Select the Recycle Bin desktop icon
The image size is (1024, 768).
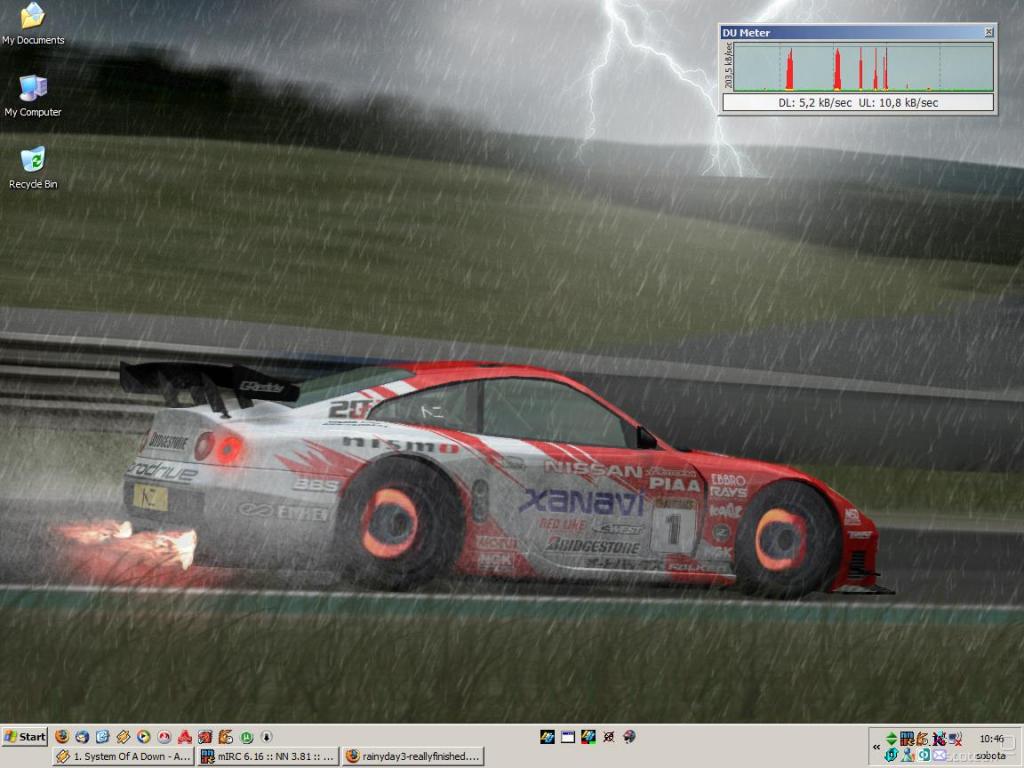point(33,168)
